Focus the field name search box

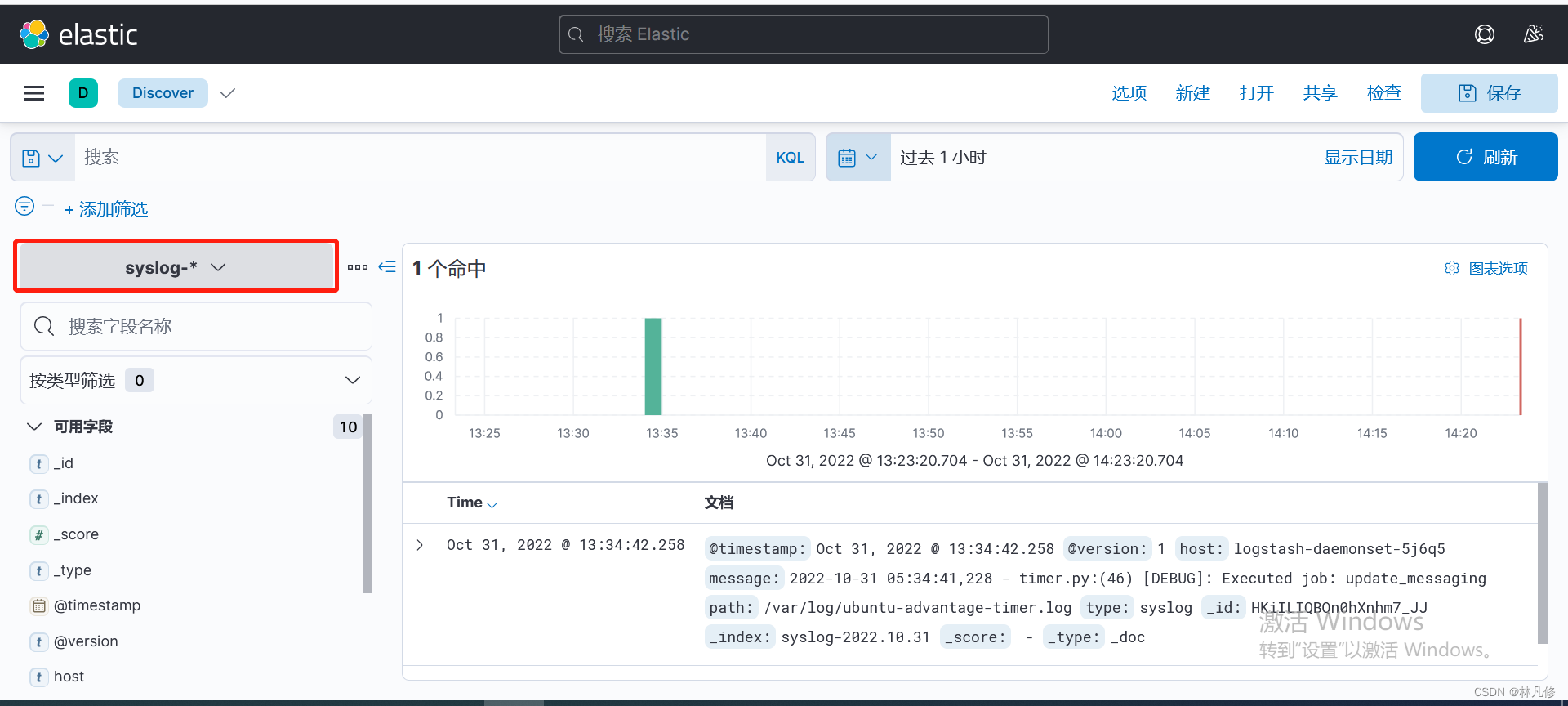(196, 326)
